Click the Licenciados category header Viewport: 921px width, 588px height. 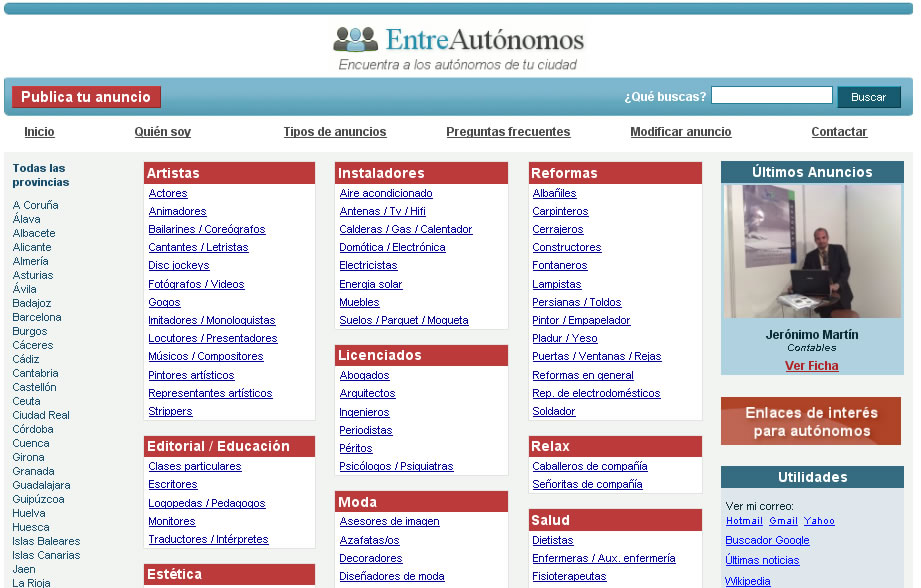point(421,355)
